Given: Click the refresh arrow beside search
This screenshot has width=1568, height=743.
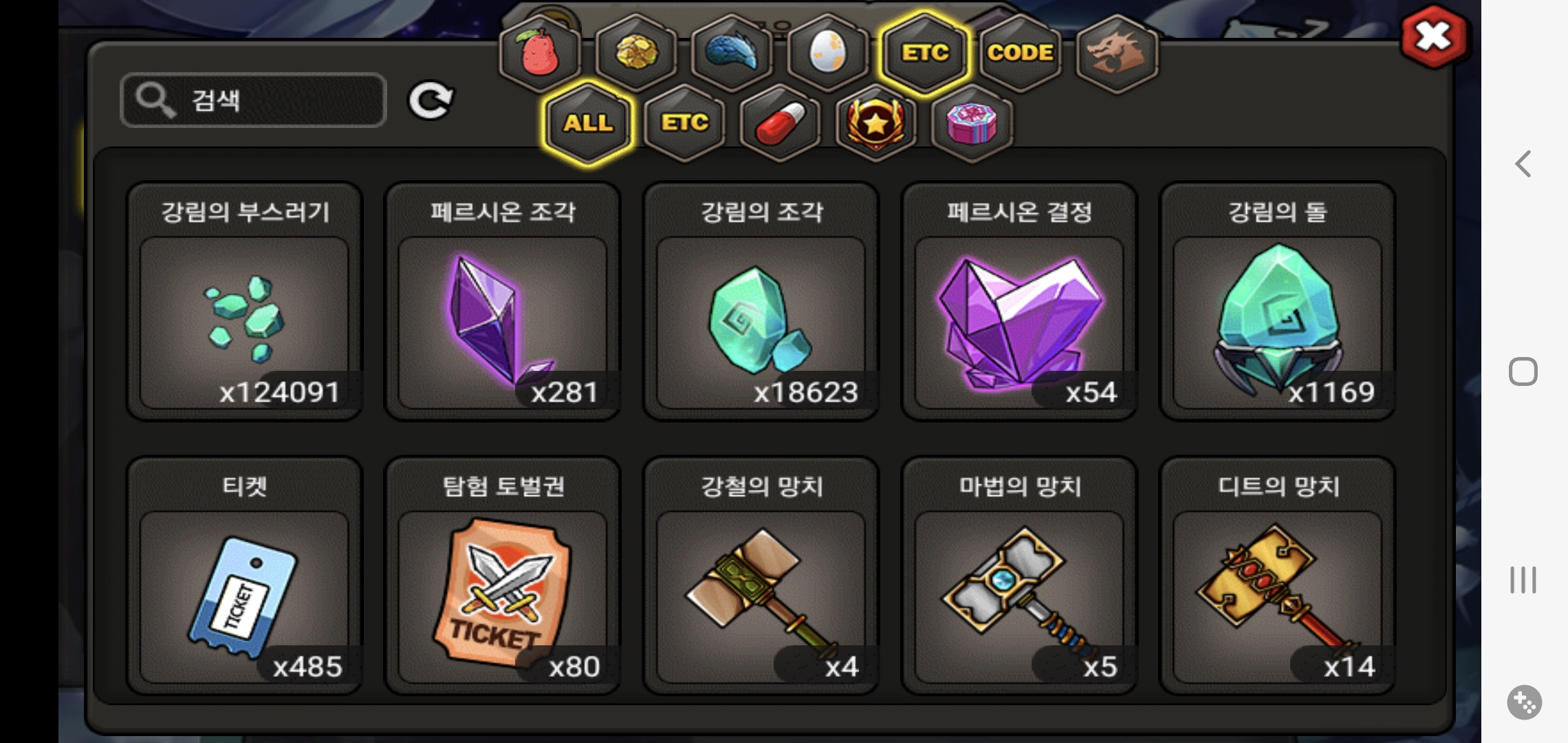Looking at the screenshot, I should (431, 100).
